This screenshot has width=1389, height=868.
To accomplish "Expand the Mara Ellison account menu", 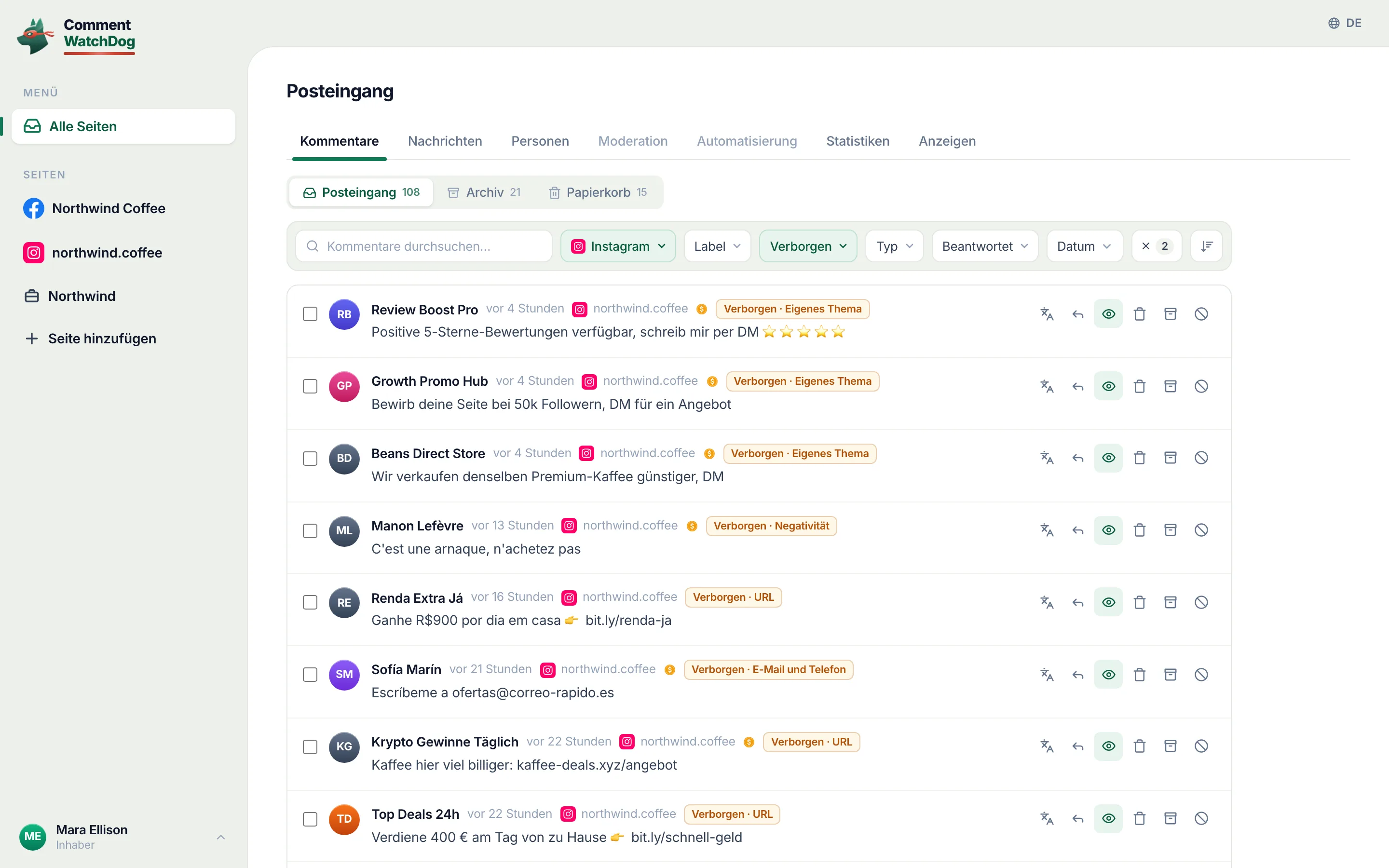I will [x=123, y=837].
